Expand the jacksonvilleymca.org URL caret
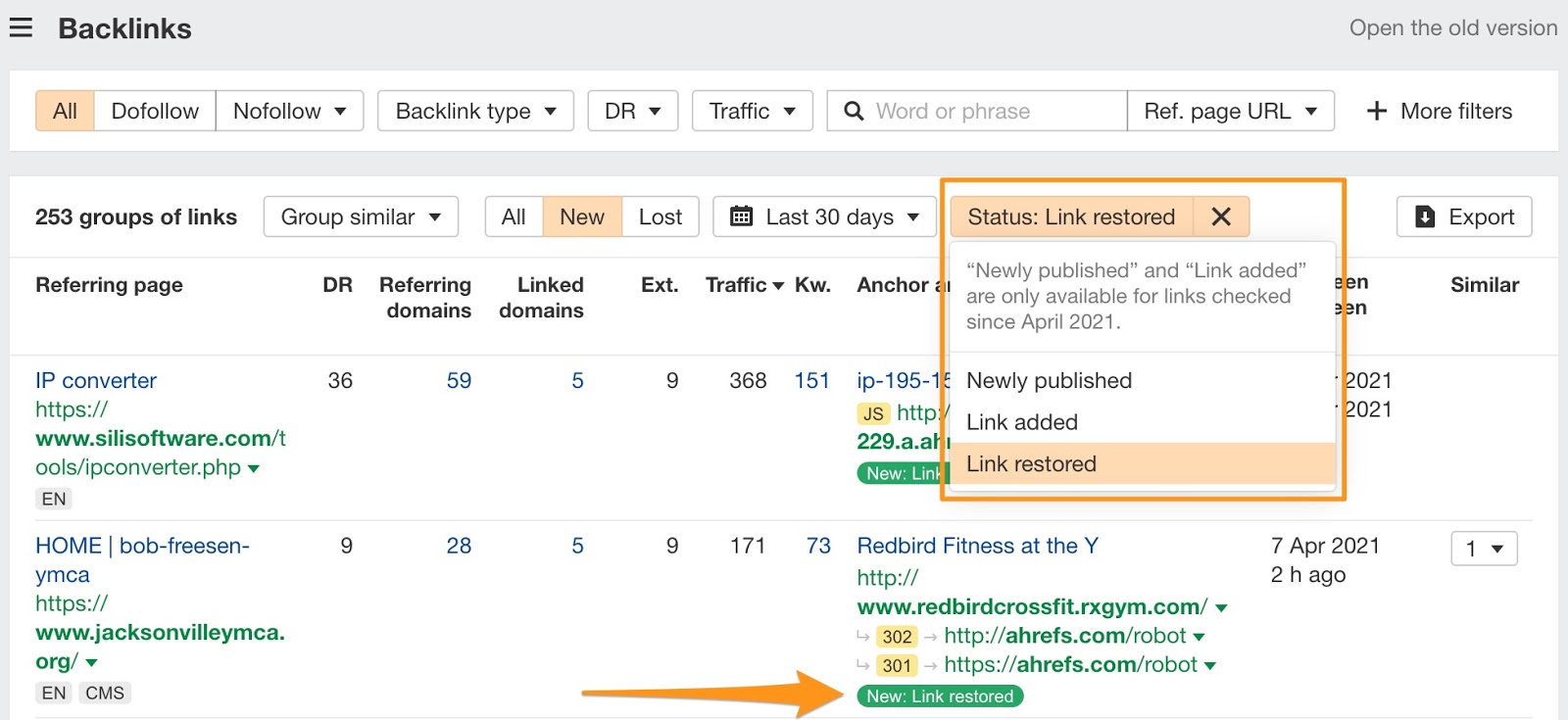The width and height of the screenshot is (1568, 720). click(92, 662)
